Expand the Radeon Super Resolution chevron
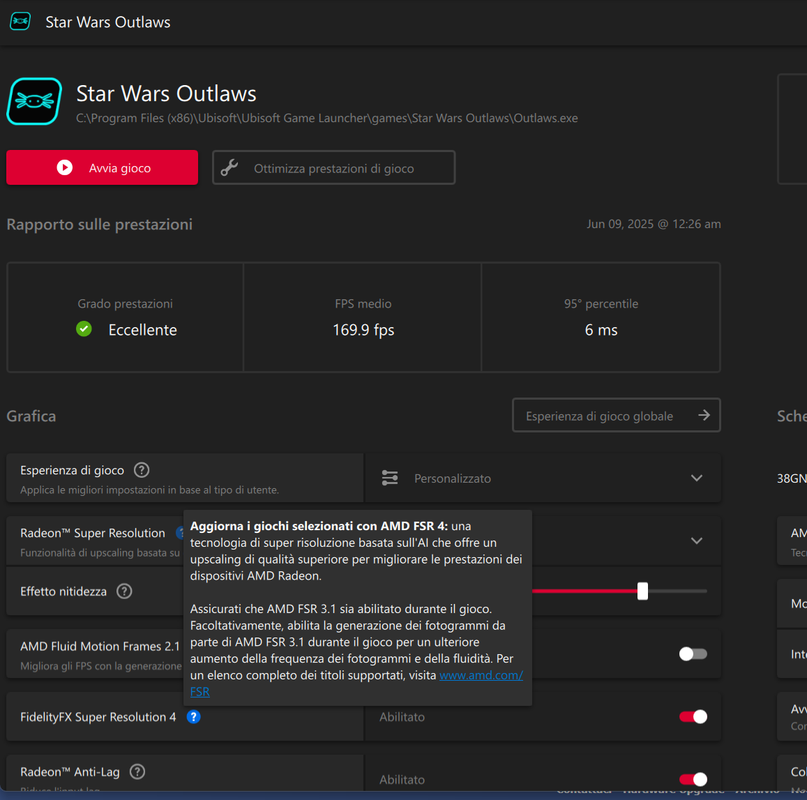 [696, 541]
